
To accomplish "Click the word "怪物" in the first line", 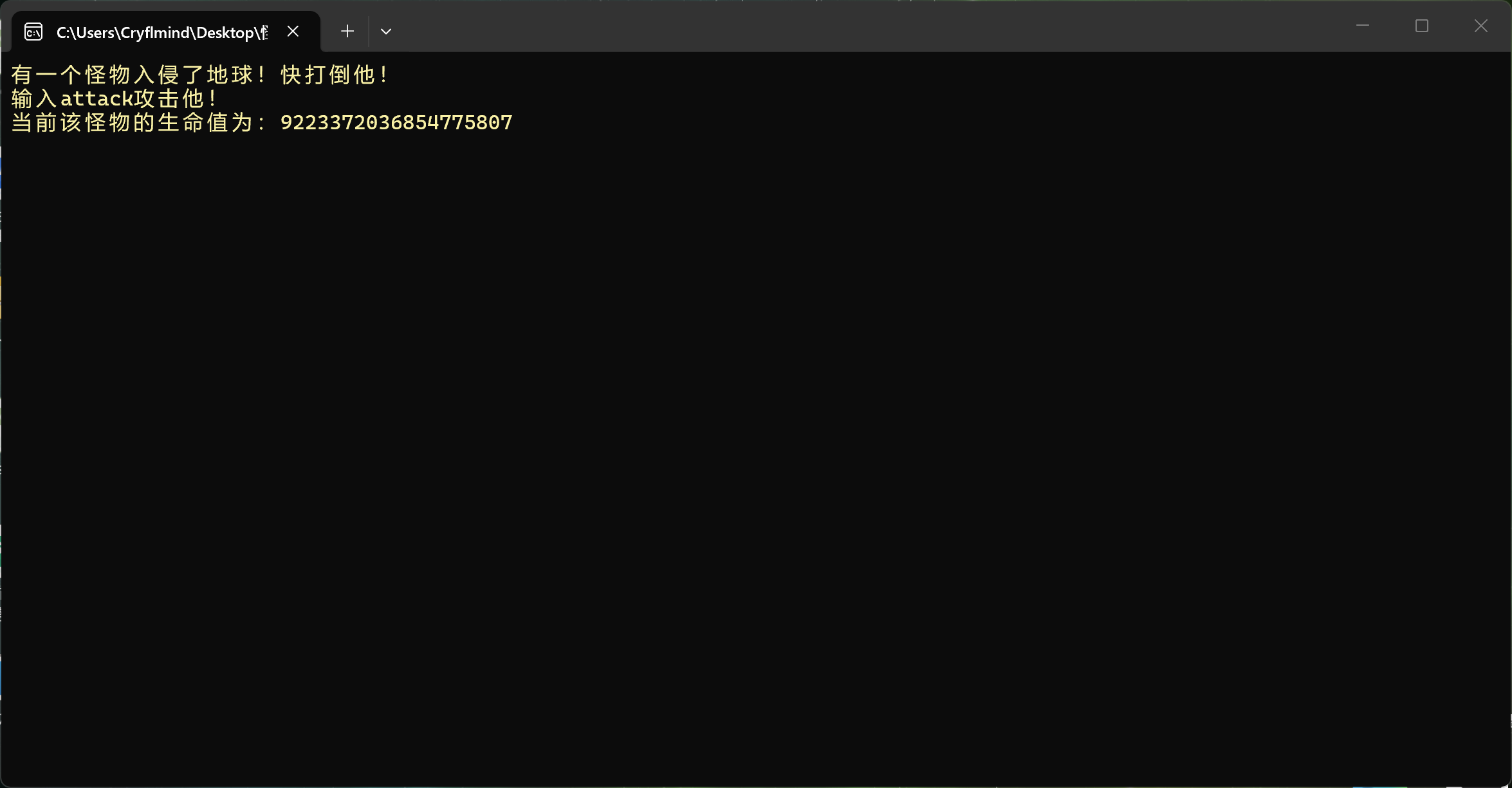I will pyautogui.click(x=108, y=75).
